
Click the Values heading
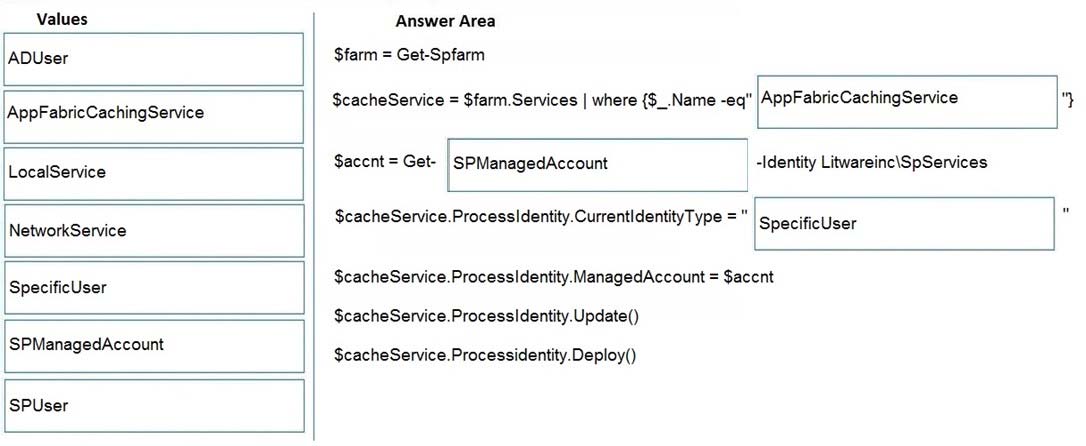click(62, 19)
